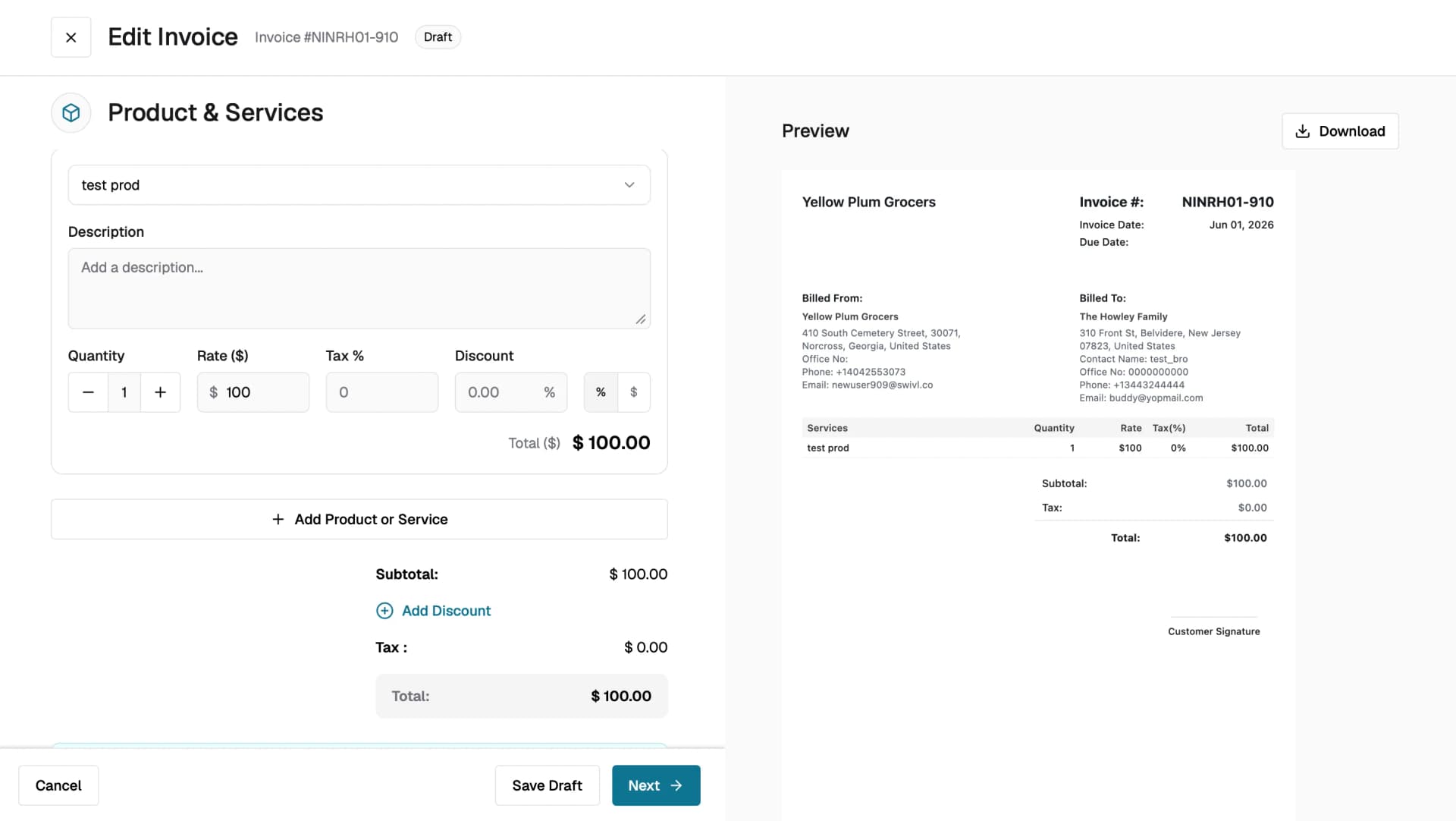The height and width of the screenshot is (821, 1456).
Task: Click 'Jun 01, 2026' invoice date in preview
Action: (x=1241, y=225)
